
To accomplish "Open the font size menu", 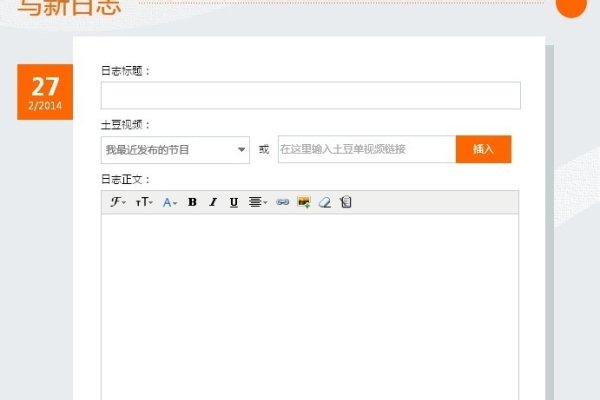I will point(144,202).
